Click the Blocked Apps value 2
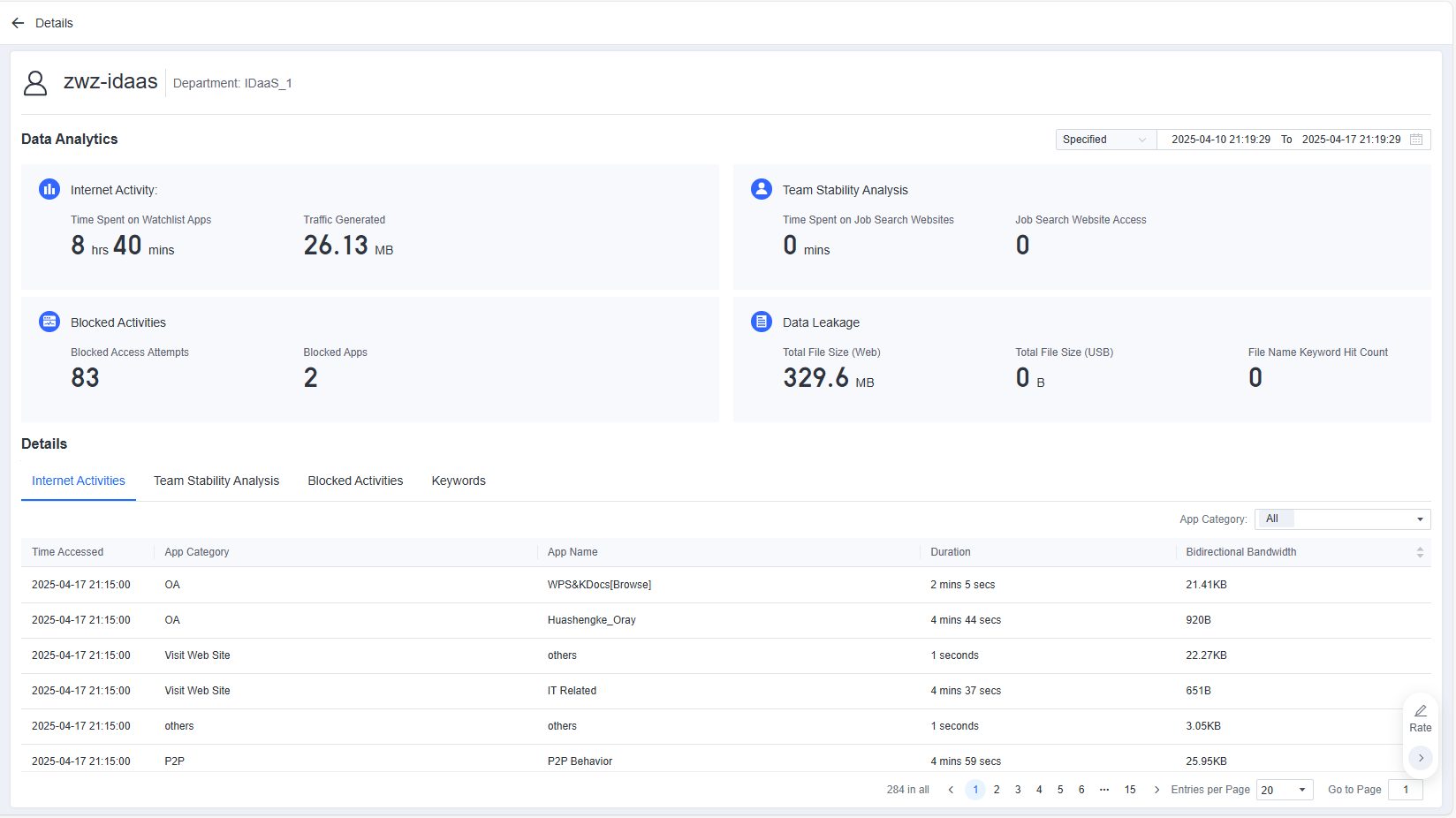 (x=311, y=377)
